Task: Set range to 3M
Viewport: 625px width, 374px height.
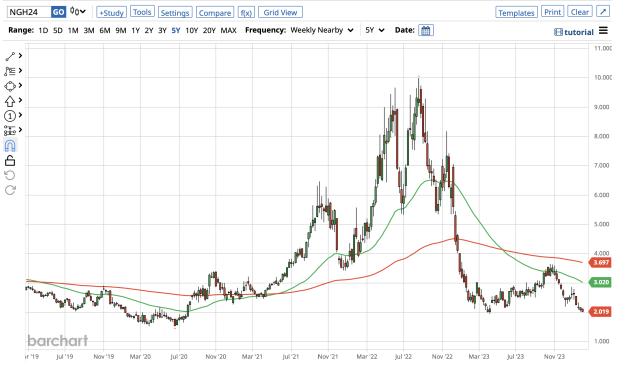Action: point(89,30)
